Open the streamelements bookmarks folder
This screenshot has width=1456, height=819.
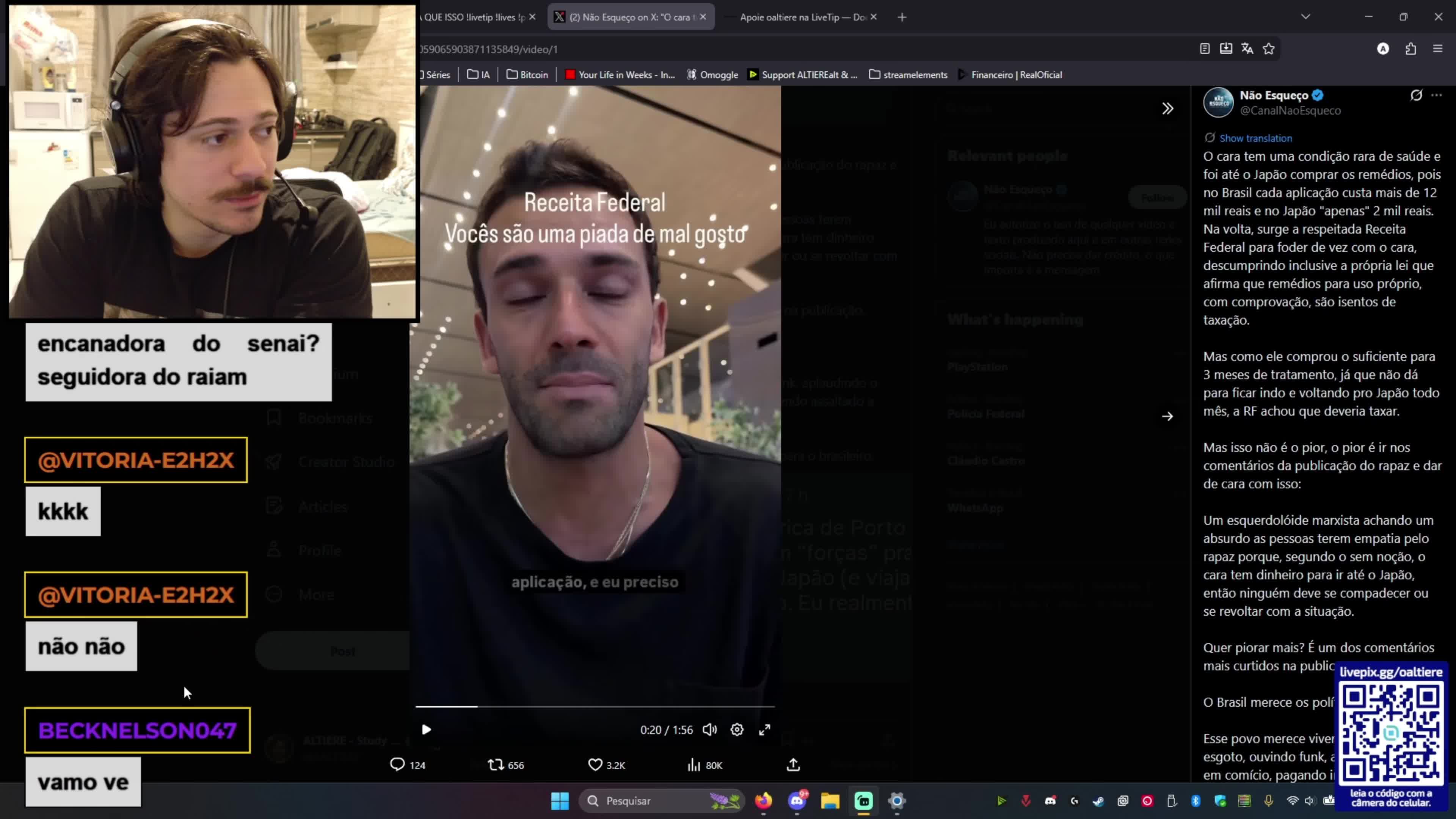[x=908, y=75]
